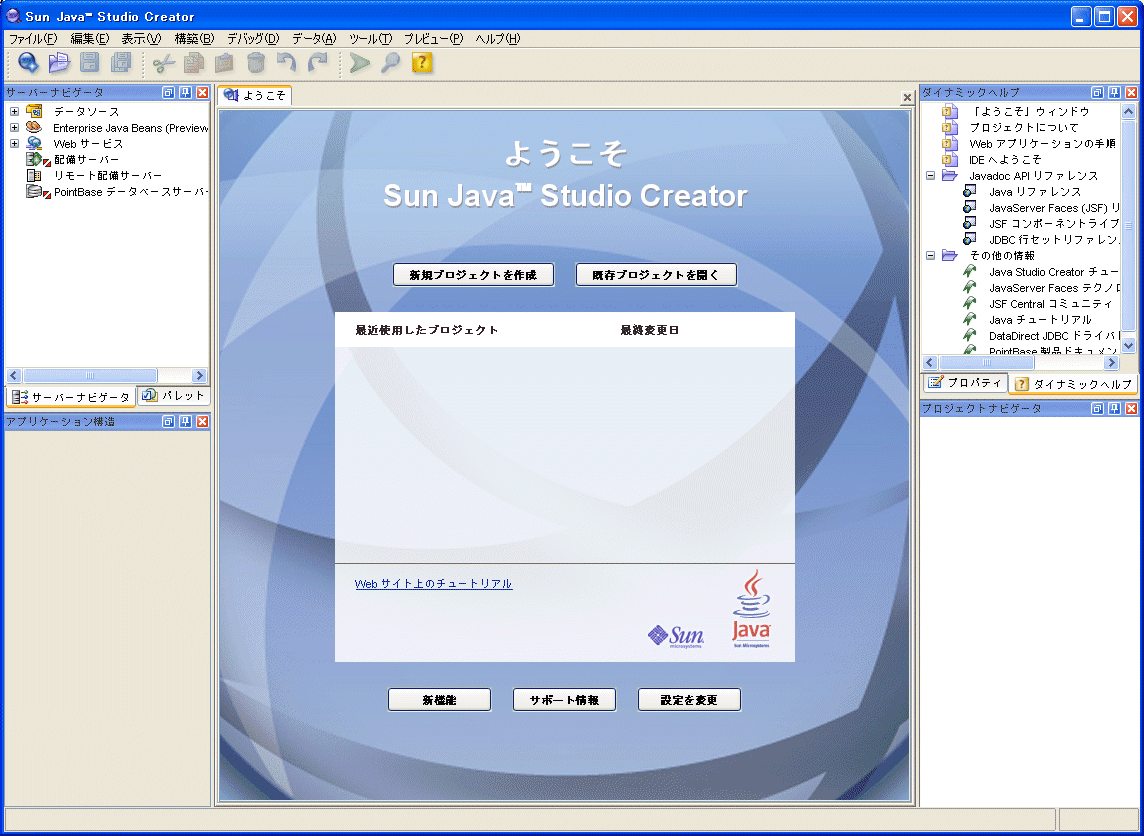Click the dynamic help vertical scrollbar down arrow
The image size is (1144, 836).
point(1129,347)
